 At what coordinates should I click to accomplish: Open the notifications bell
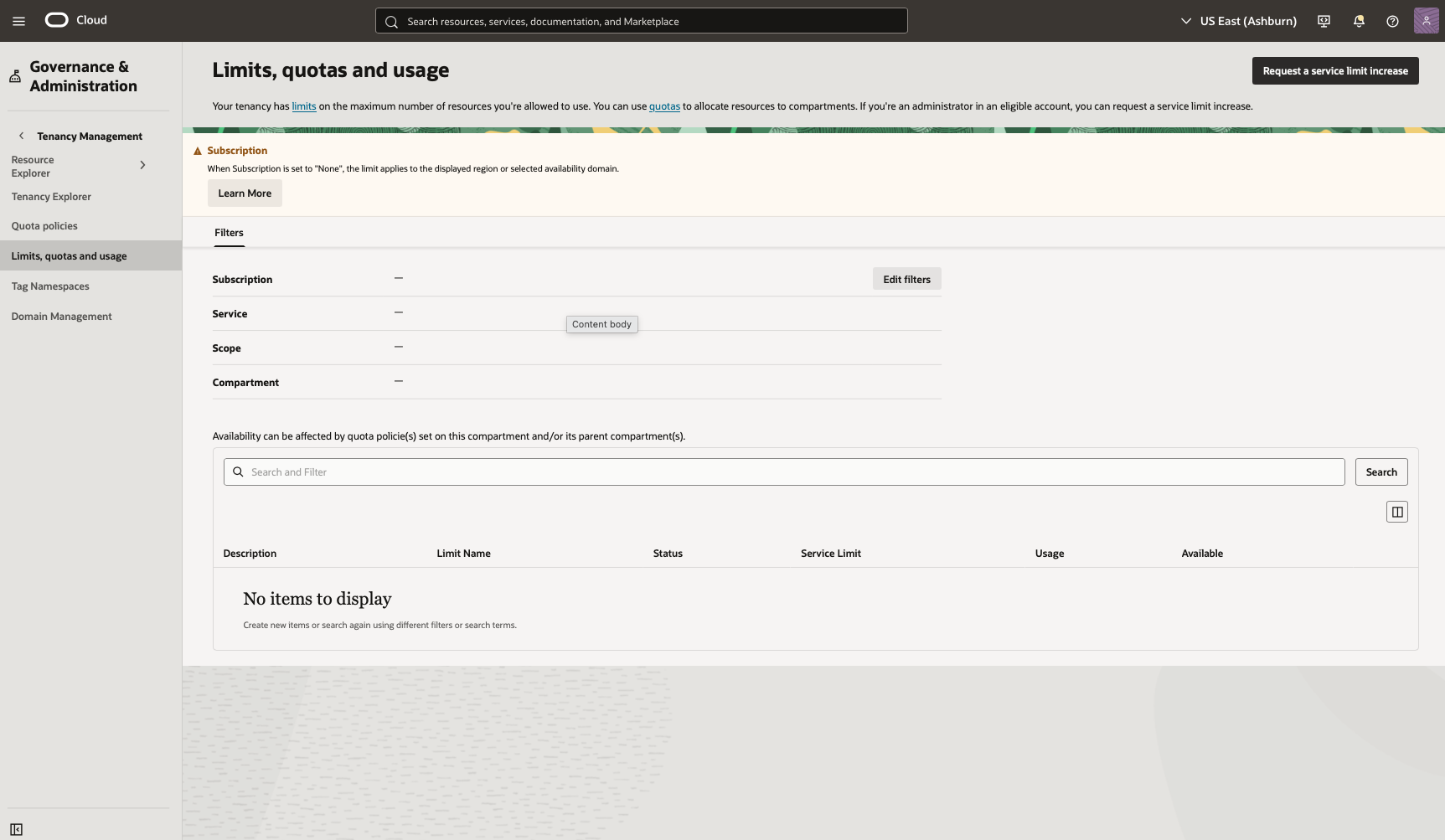[x=1359, y=21]
